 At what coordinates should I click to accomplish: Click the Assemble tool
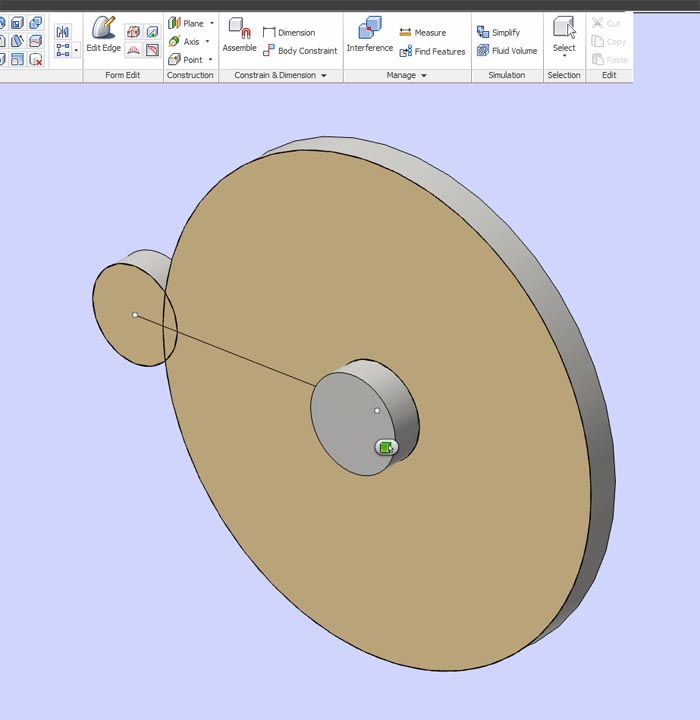tap(239, 34)
